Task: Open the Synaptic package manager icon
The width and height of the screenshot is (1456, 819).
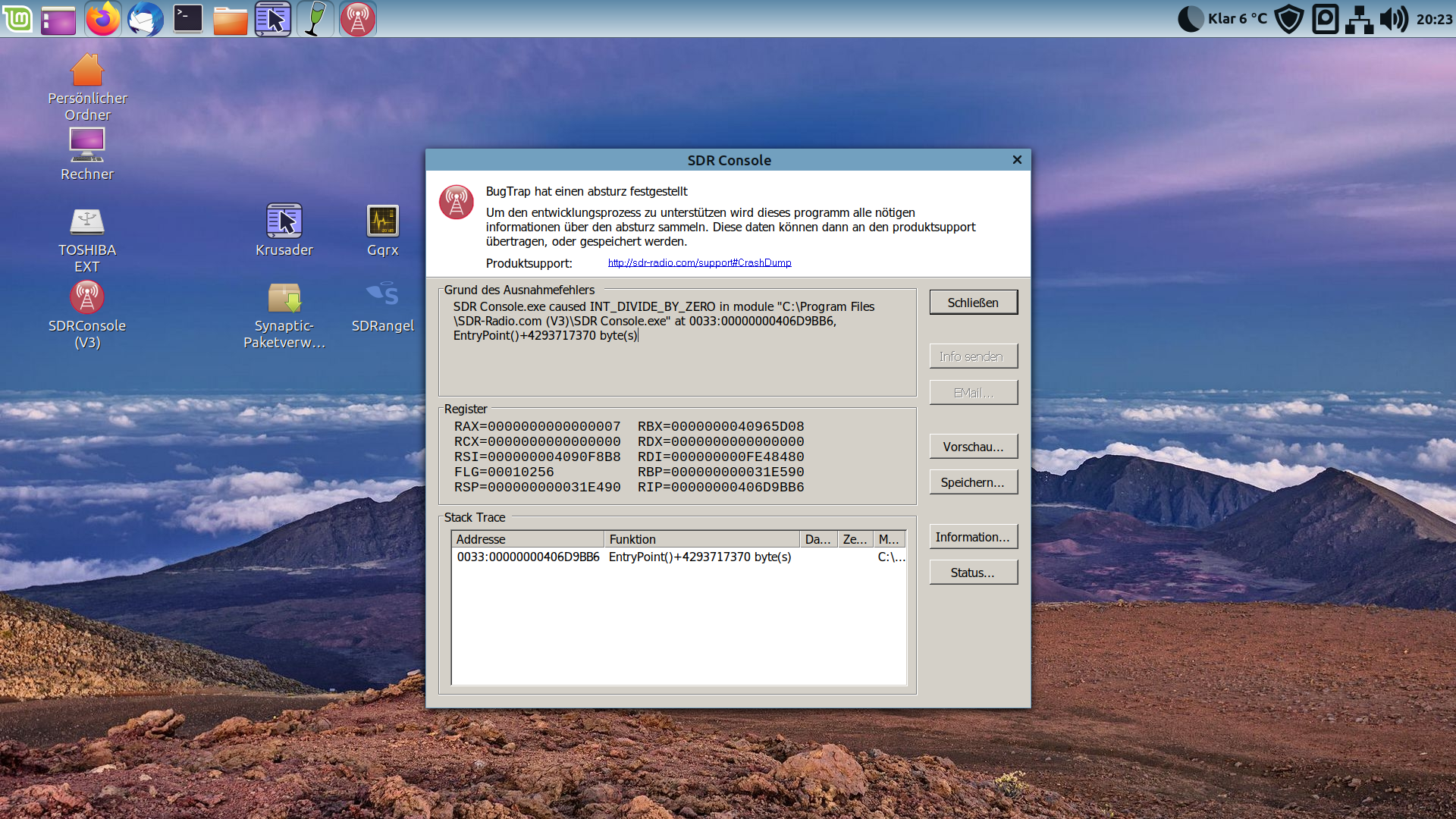Action: coord(284,297)
